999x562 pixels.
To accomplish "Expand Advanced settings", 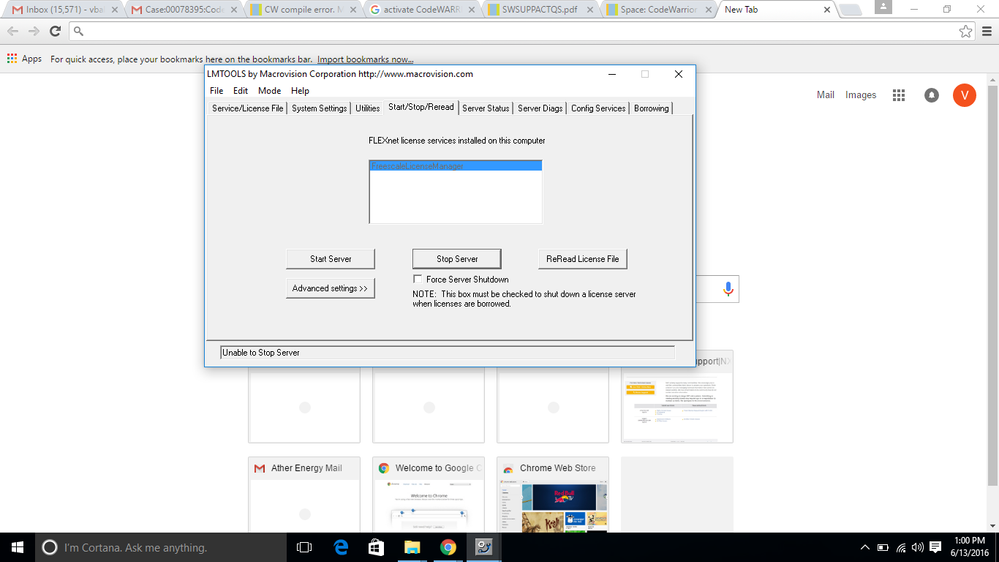I will tap(330, 288).
